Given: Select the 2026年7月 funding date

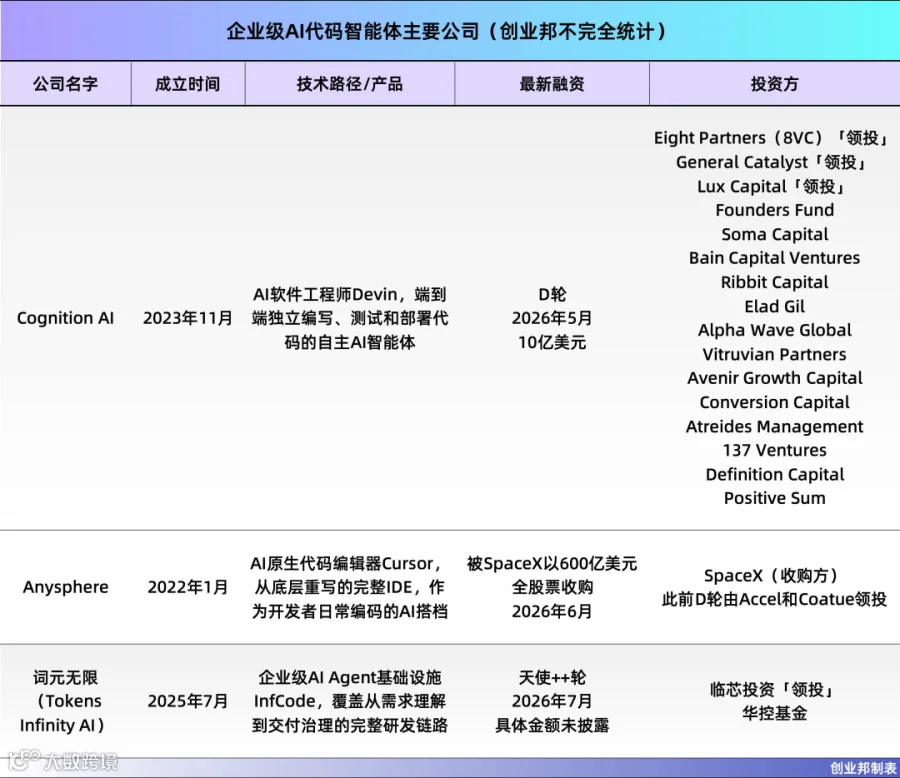Looking at the screenshot, I should [552, 701].
